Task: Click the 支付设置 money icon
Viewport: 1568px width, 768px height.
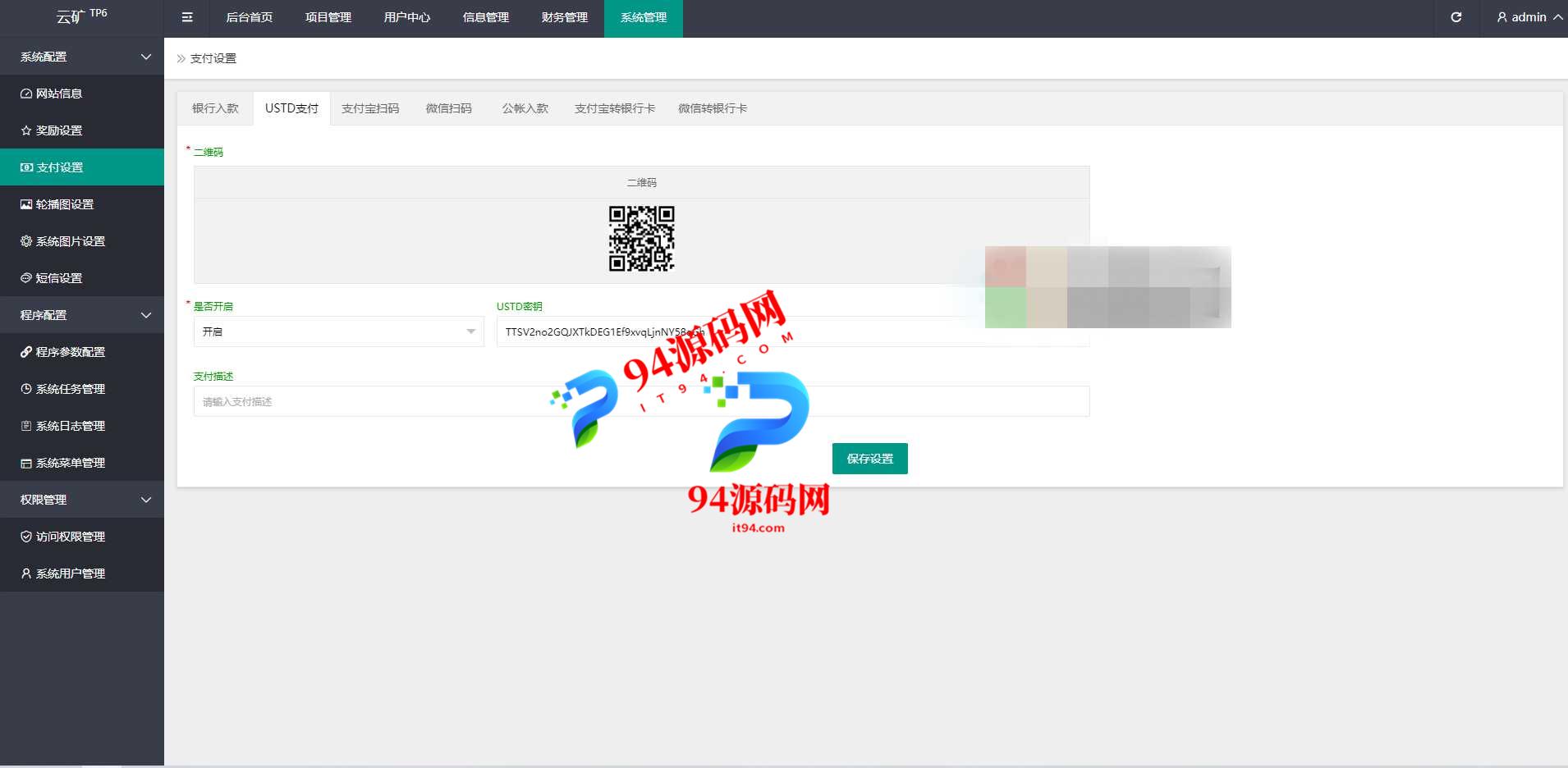Action: (26, 167)
